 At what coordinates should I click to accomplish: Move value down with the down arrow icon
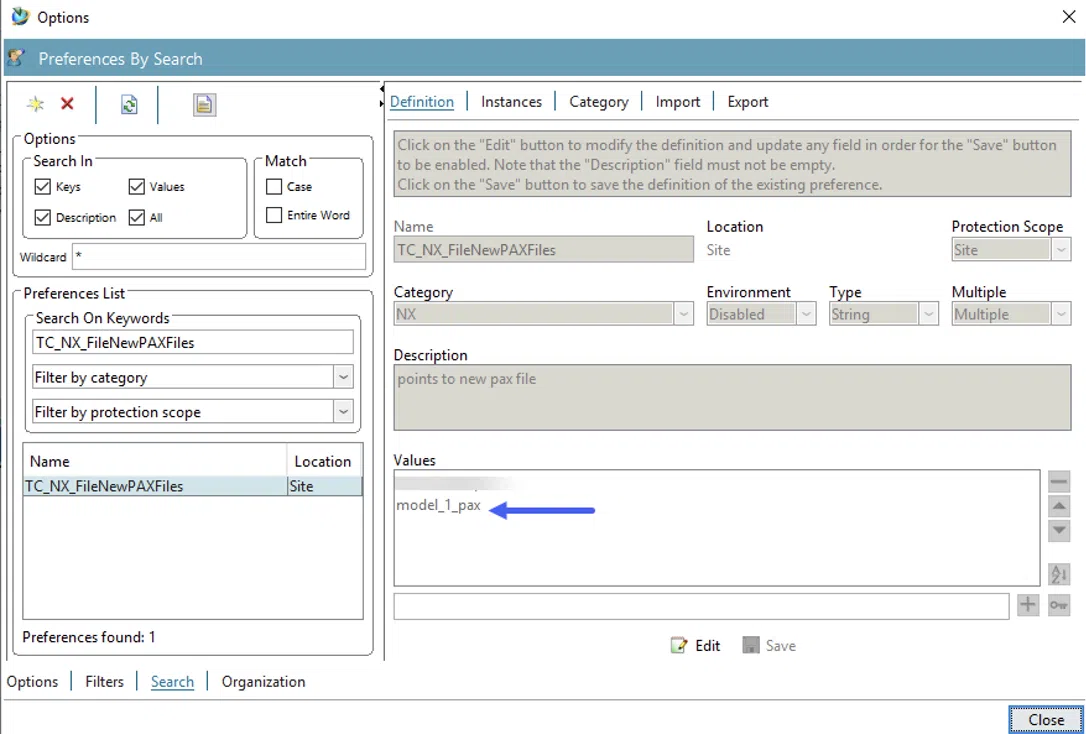point(1058,530)
